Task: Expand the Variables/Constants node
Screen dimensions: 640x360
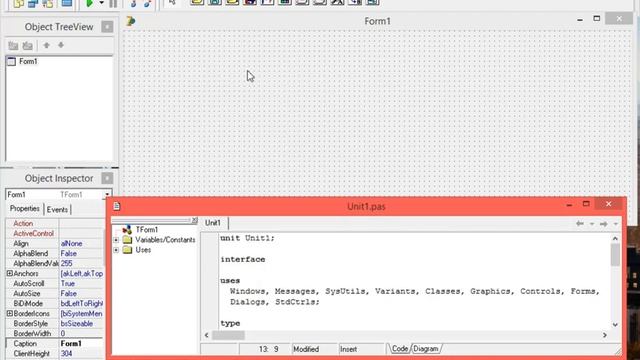Action: tap(116, 240)
